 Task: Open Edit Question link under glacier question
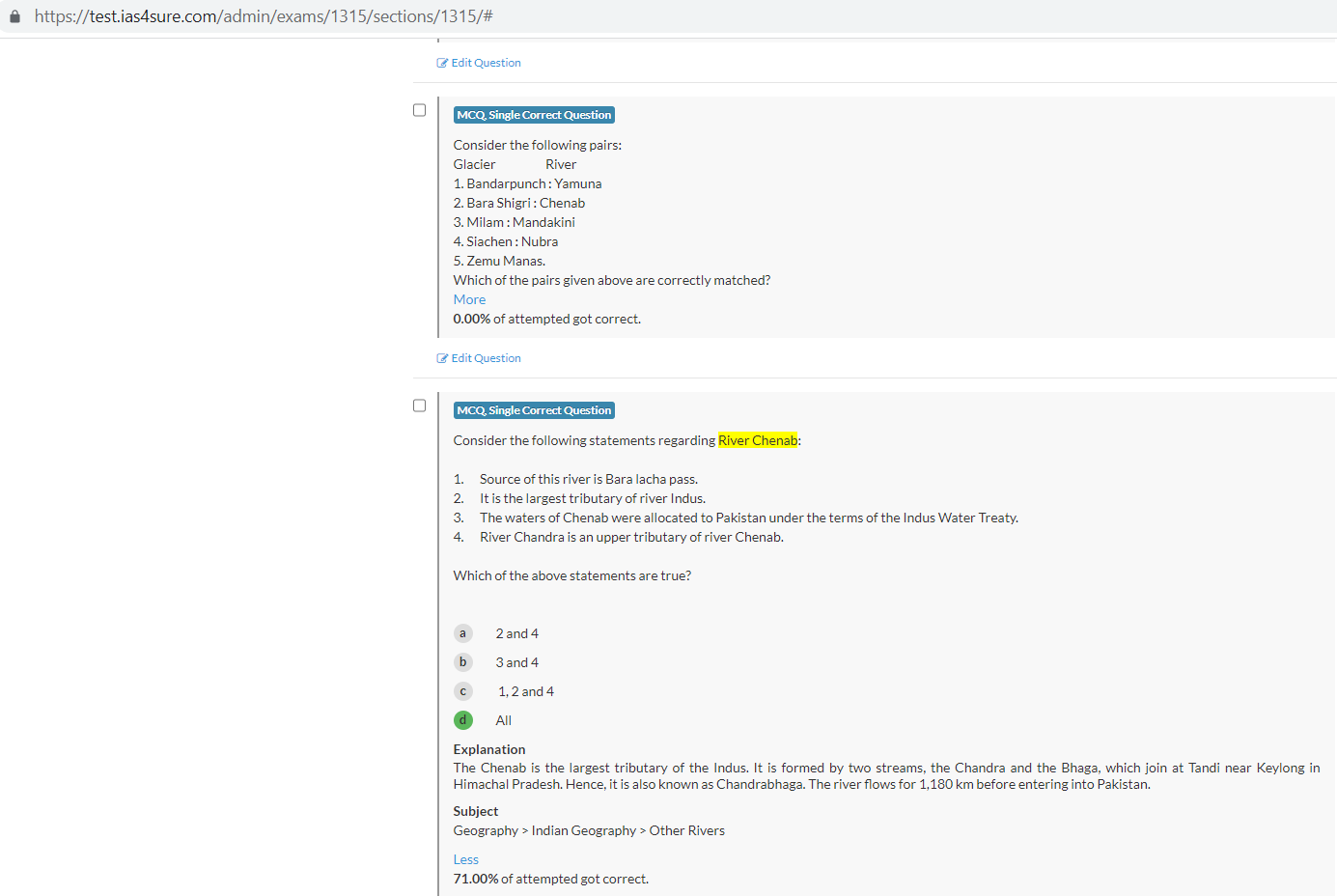click(x=486, y=358)
